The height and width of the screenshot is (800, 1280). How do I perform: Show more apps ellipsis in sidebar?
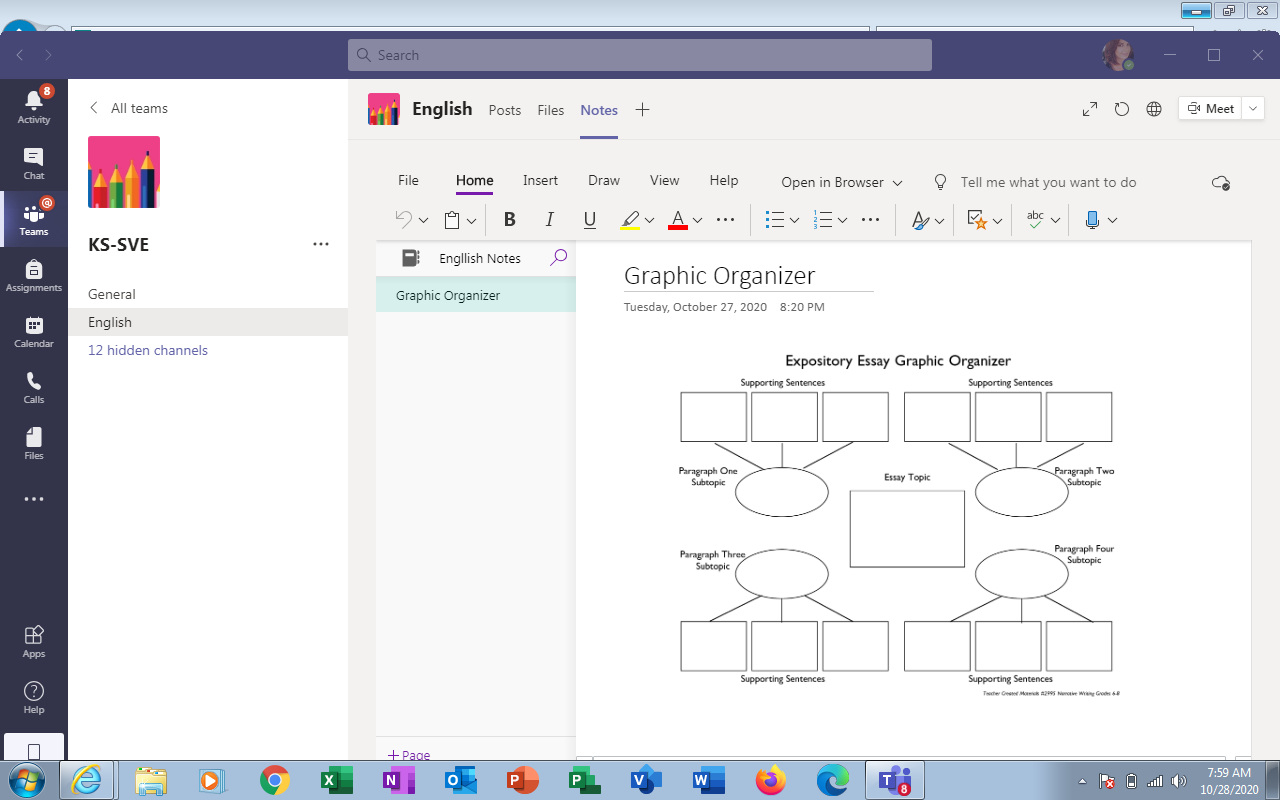(34, 499)
